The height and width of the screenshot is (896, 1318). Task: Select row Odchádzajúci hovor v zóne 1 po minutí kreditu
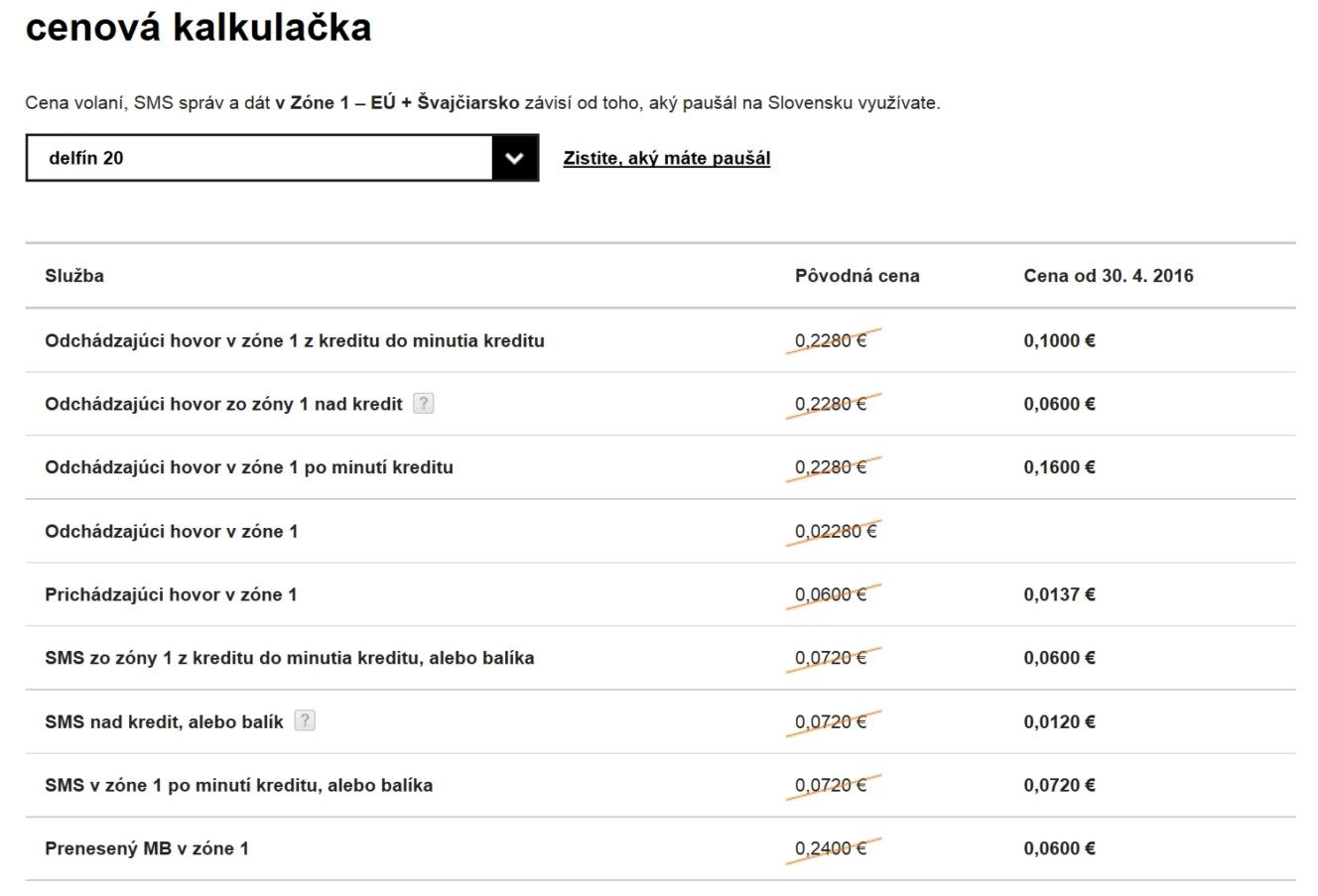tap(661, 467)
